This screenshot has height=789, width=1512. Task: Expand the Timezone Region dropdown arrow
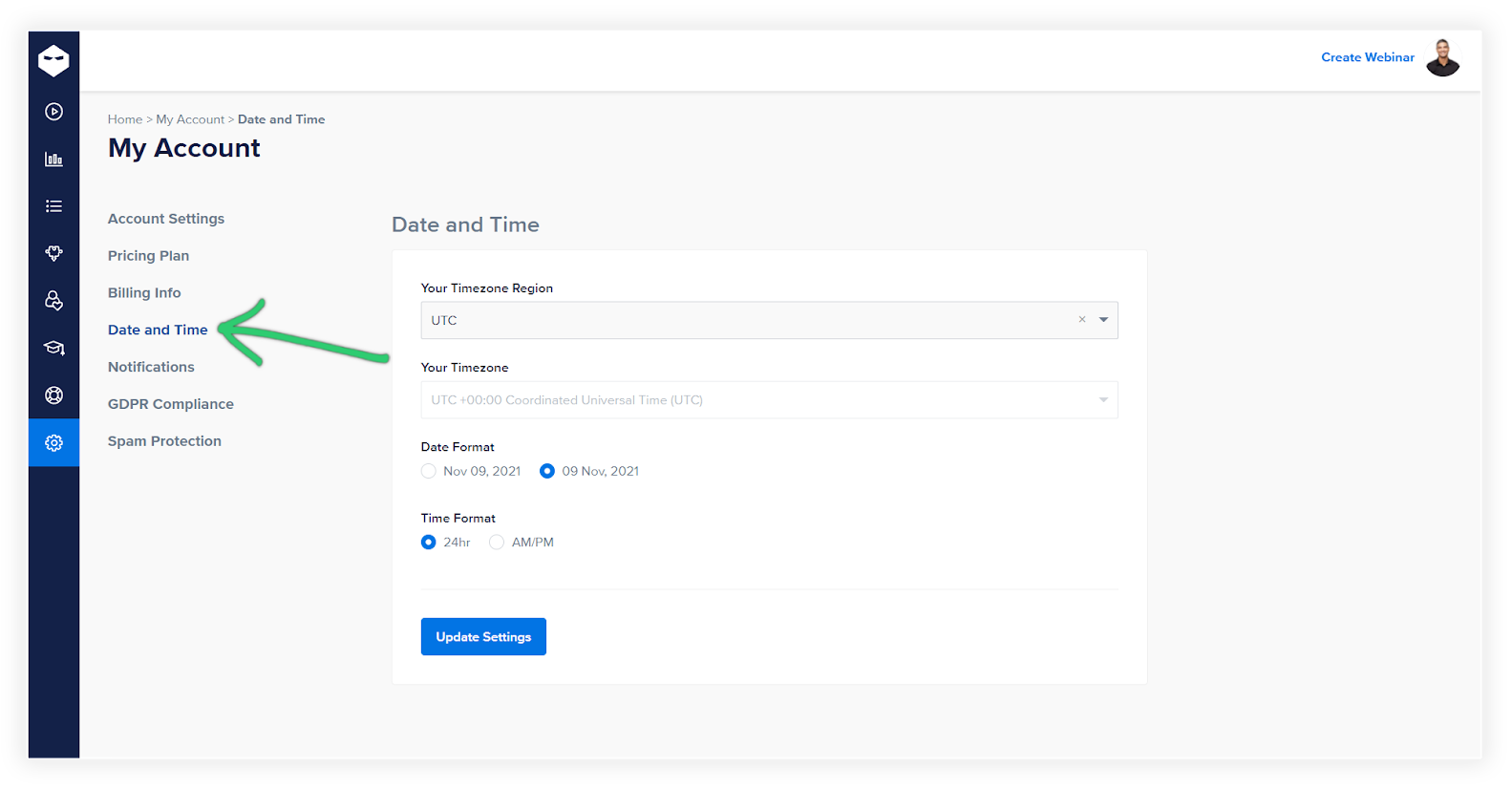[x=1103, y=320]
